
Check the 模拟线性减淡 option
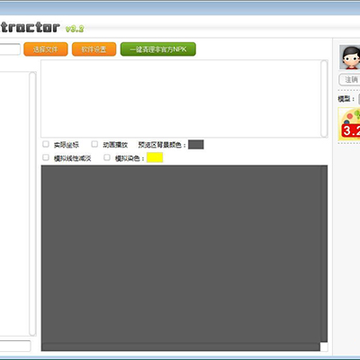coord(46,157)
